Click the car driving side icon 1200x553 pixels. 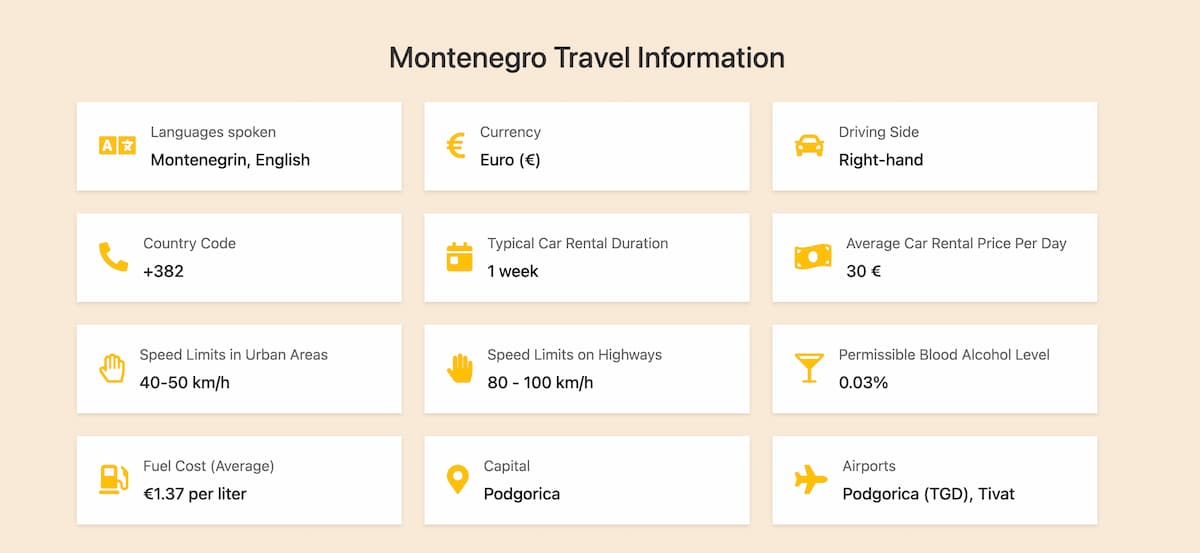coord(809,146)
